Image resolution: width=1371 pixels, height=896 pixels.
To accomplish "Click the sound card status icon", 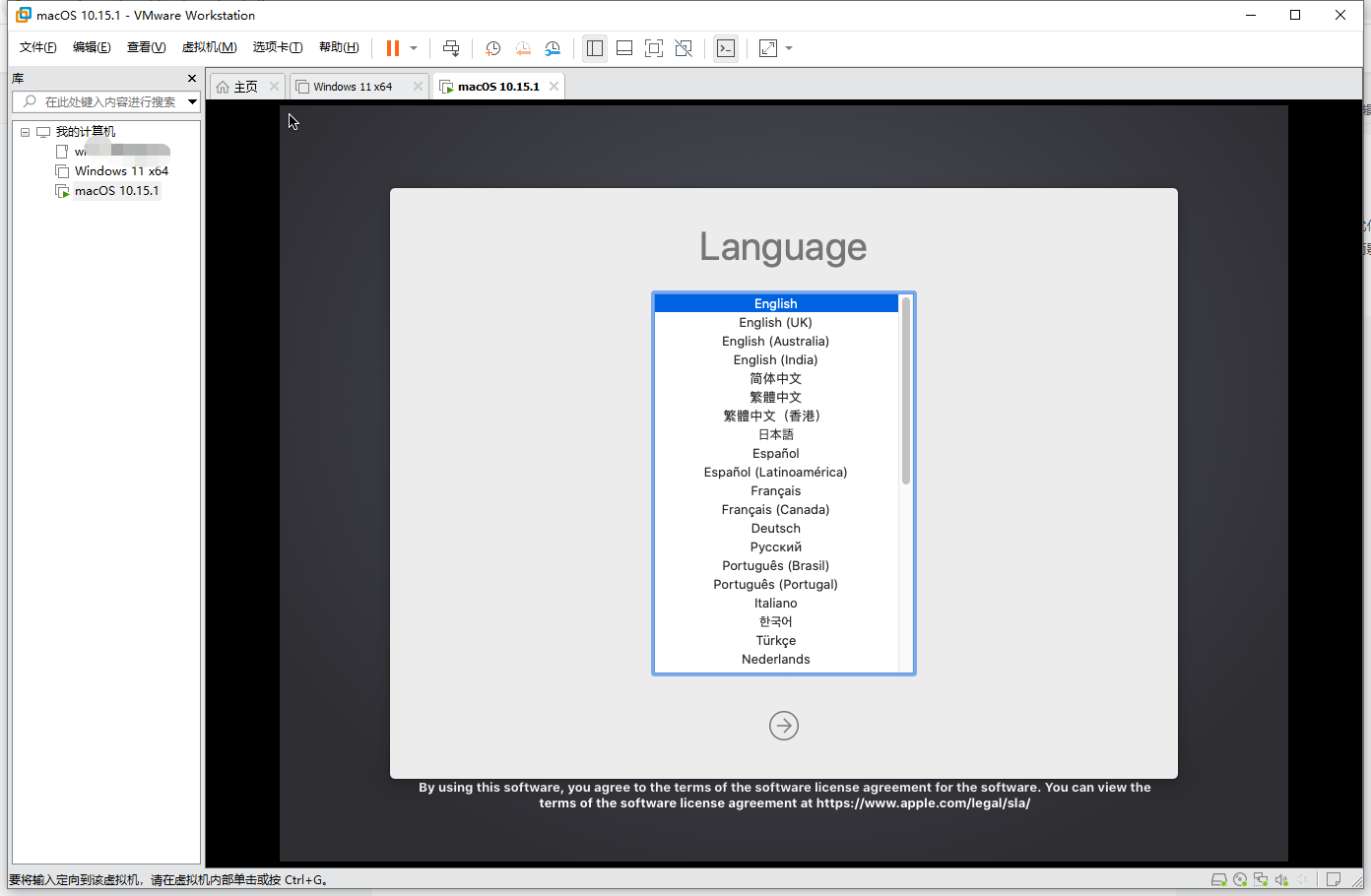I will click(1281, 879).
